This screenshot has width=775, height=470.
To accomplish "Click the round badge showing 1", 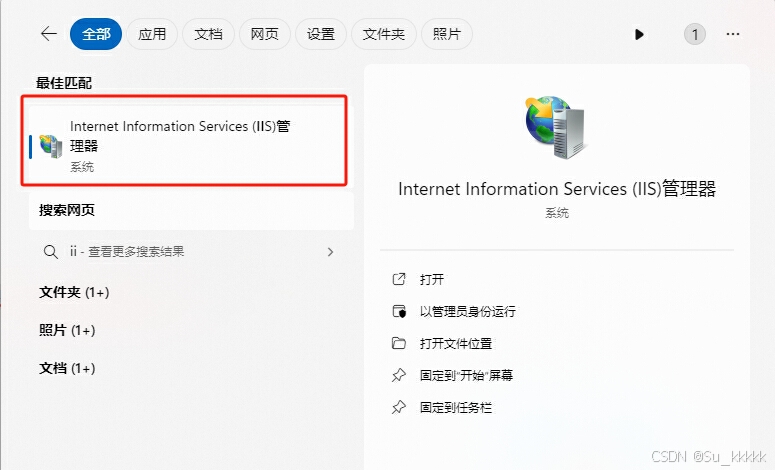I will 694,34.
